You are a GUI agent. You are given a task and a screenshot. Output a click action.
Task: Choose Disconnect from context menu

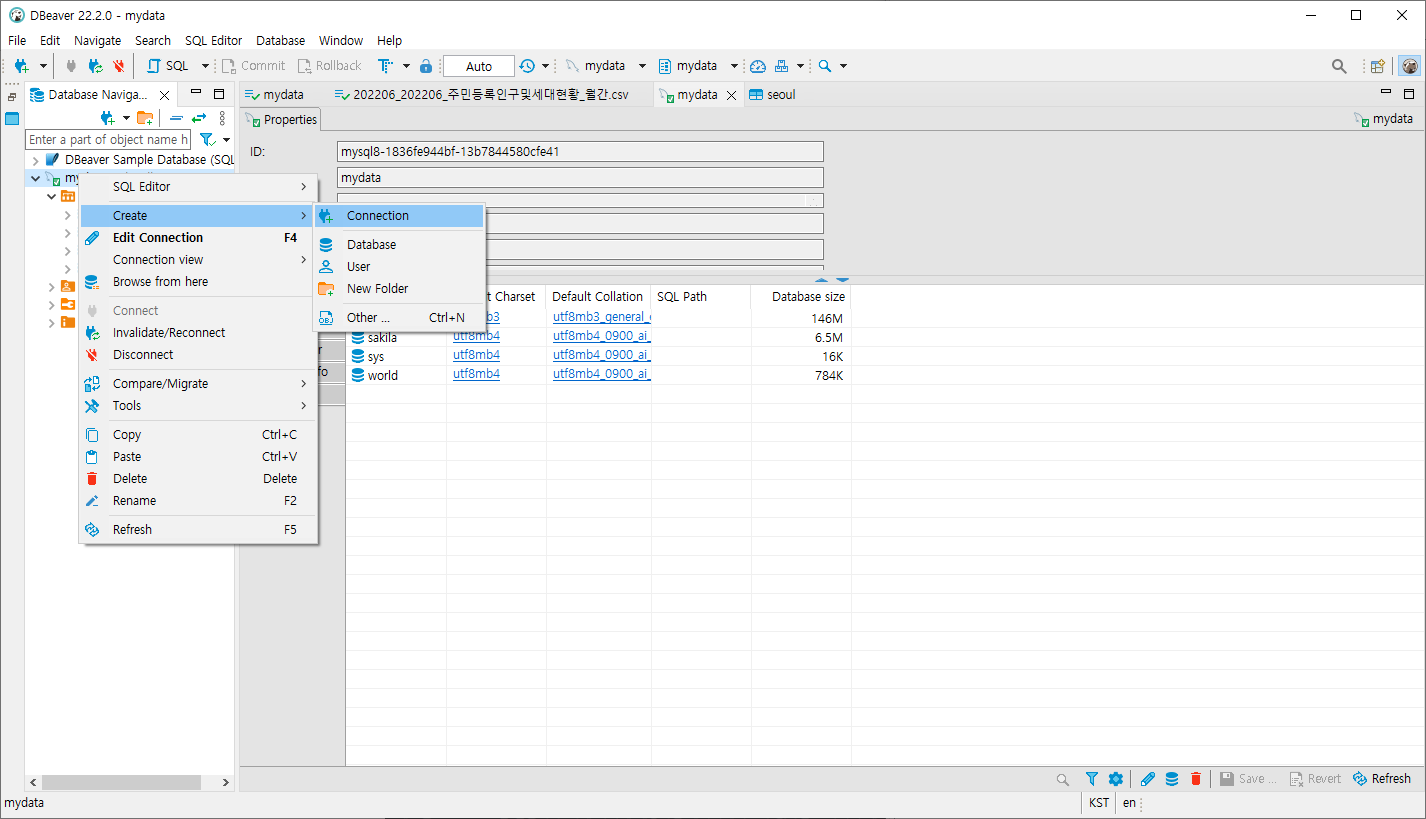point(198,355)
